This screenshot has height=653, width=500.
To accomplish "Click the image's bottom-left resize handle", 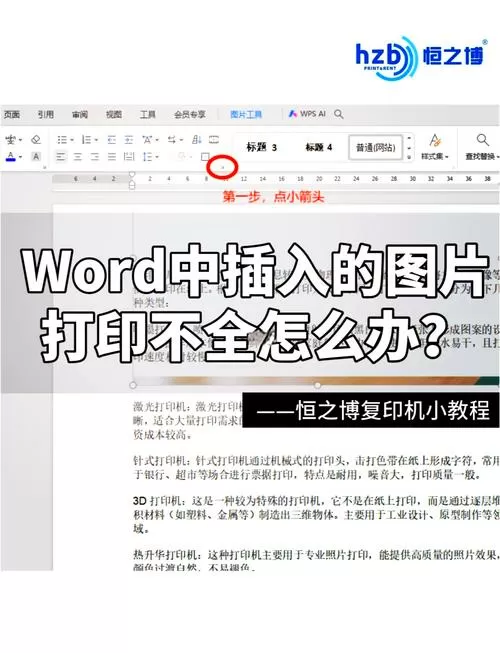I will pos(133,385).
